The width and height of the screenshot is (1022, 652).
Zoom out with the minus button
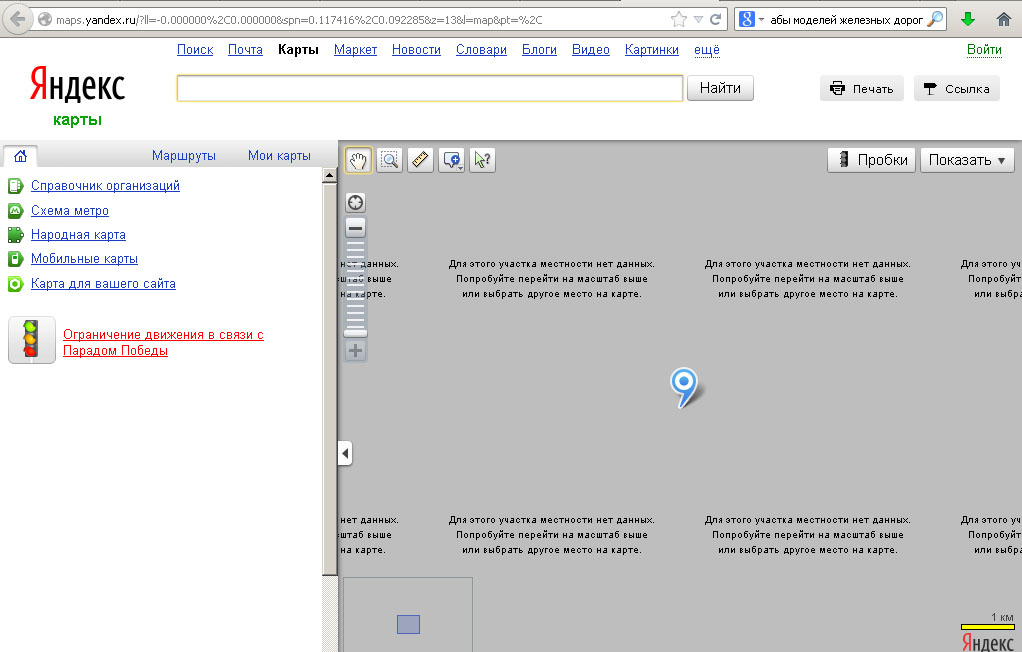355,228
